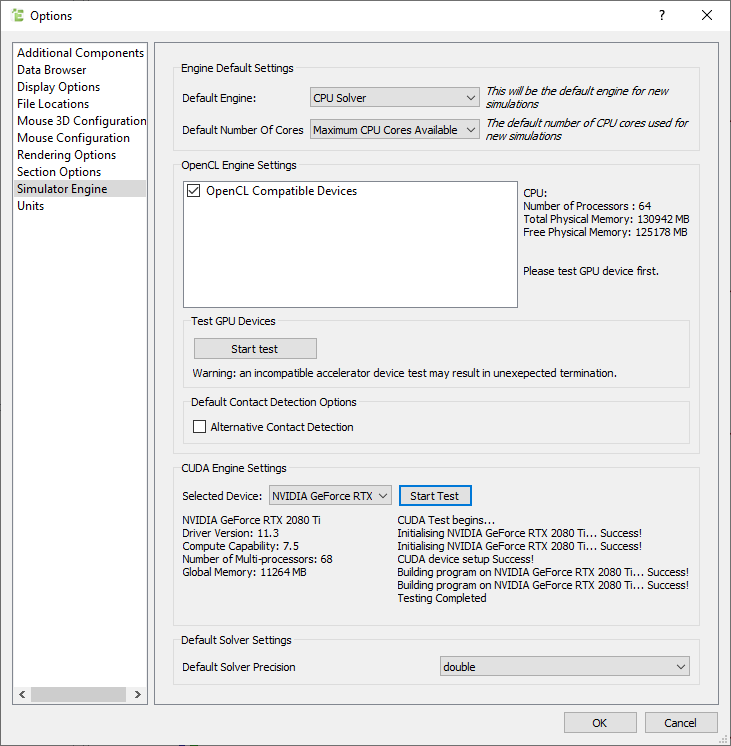The width and height of the screenshot is (731, 746).
Task: Open Data Browser options page
Action: click(52, 70)
